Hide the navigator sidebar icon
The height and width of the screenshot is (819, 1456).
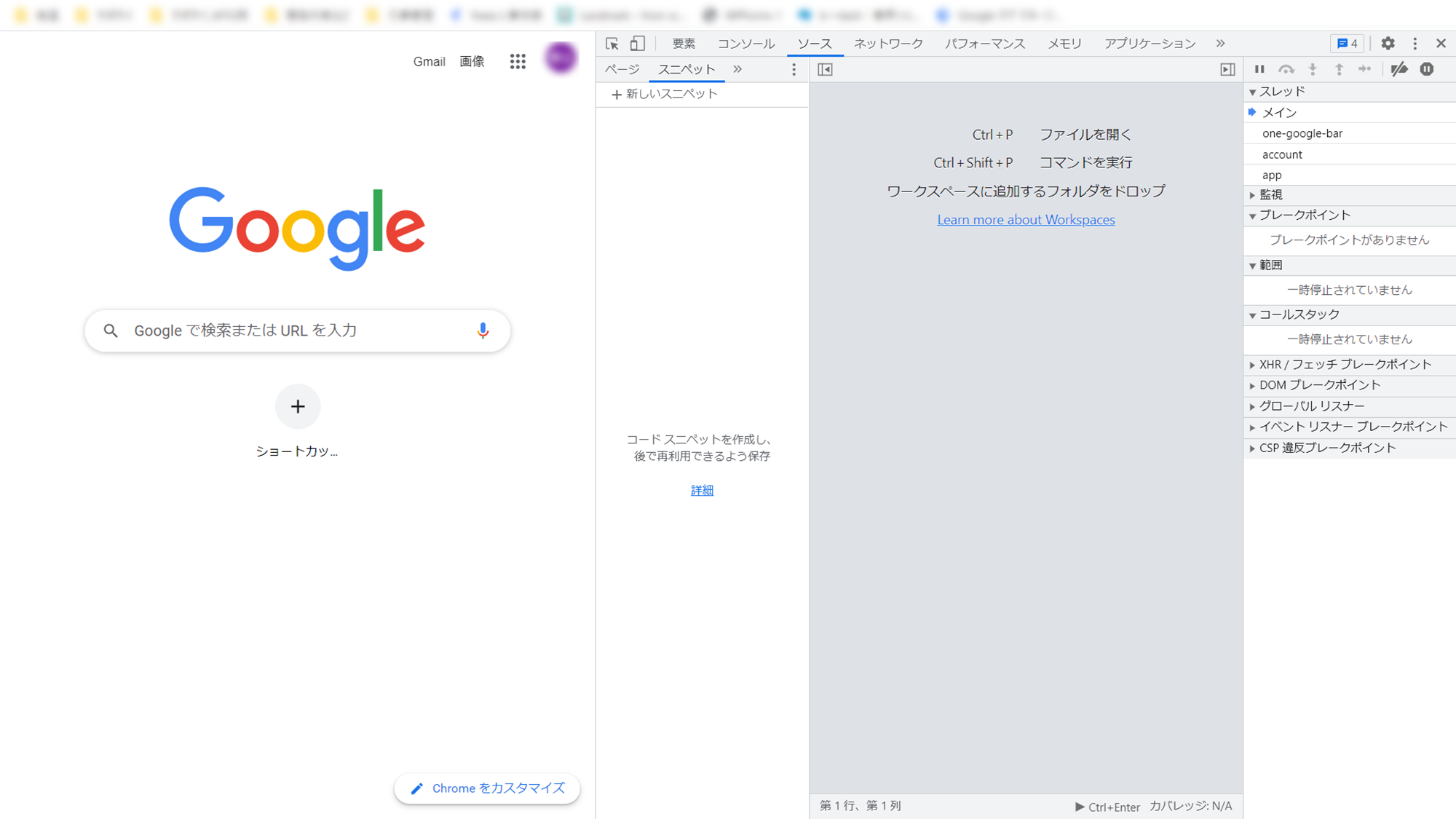tap(826, 69)
